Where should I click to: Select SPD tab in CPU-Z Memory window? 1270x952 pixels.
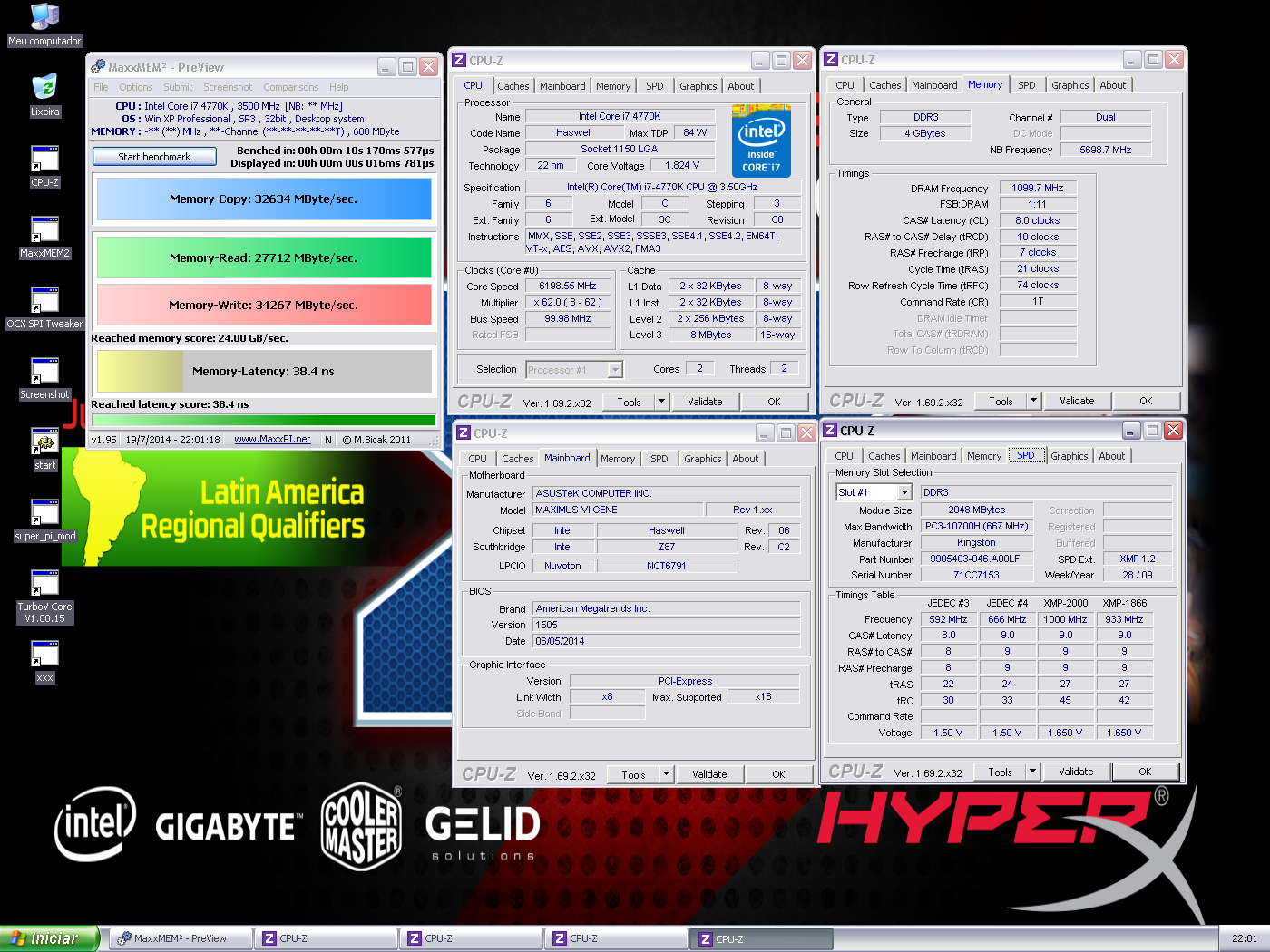(x=1027, y=85)
